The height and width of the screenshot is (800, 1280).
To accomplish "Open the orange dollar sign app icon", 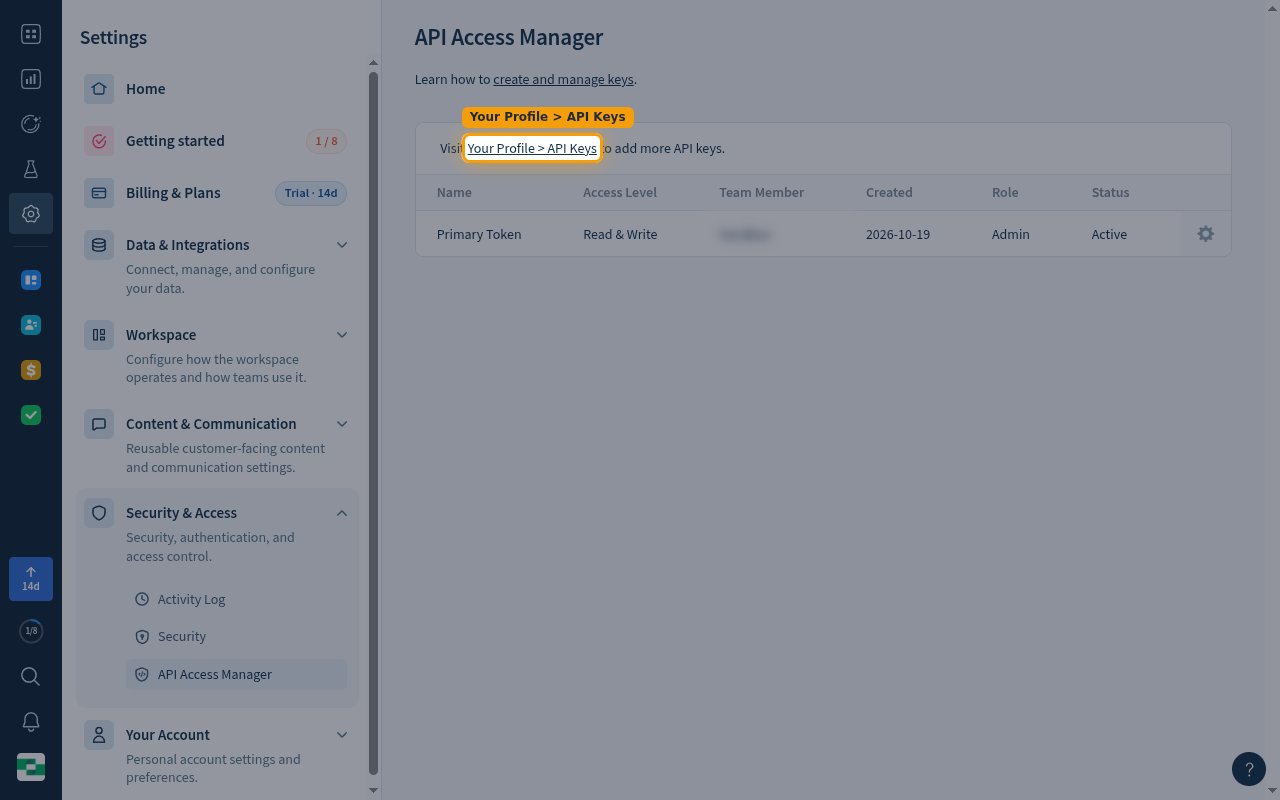I will coord(31,370).
